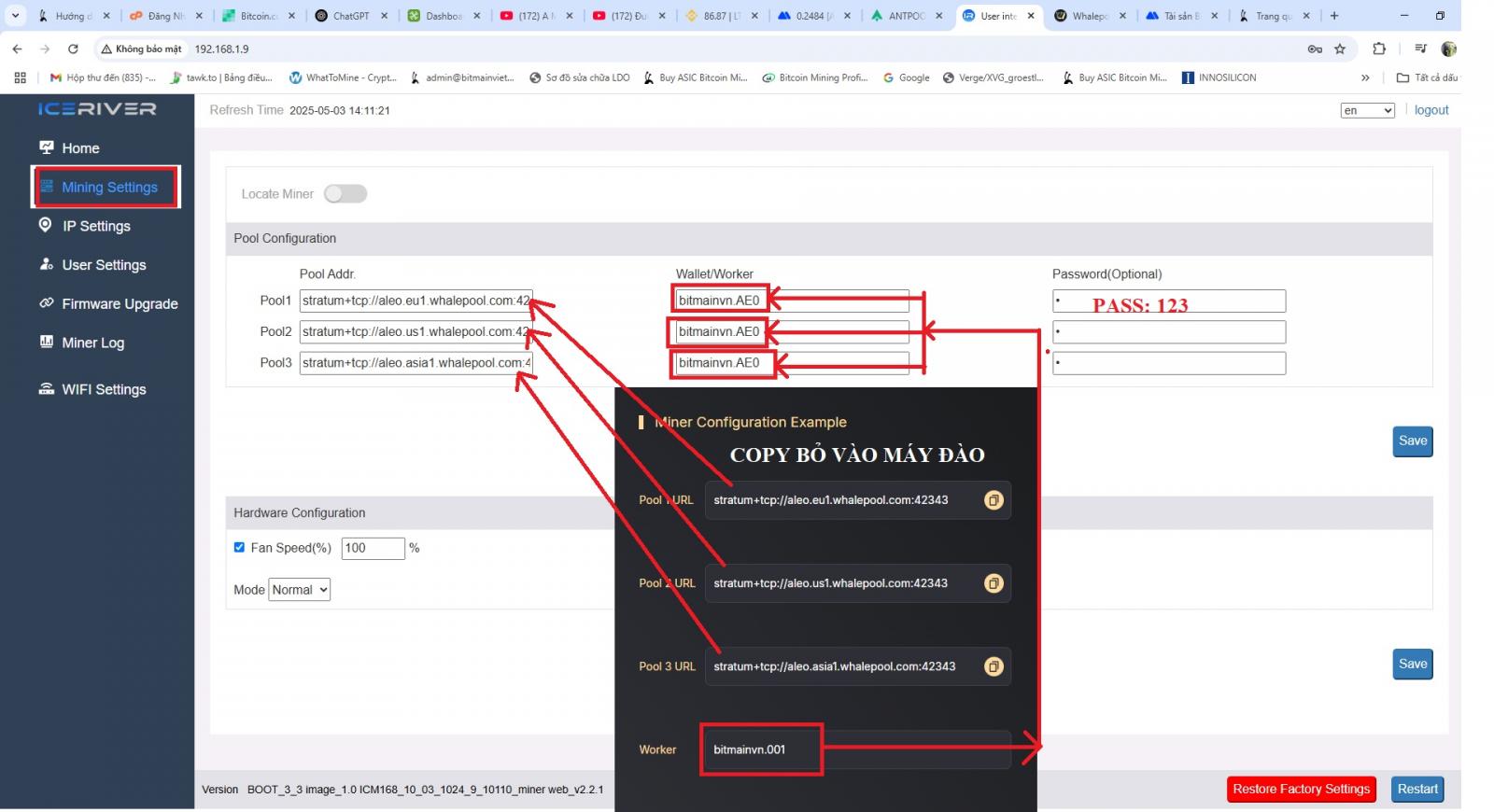
Task: Click the logout link
Action: [1431, 110]
